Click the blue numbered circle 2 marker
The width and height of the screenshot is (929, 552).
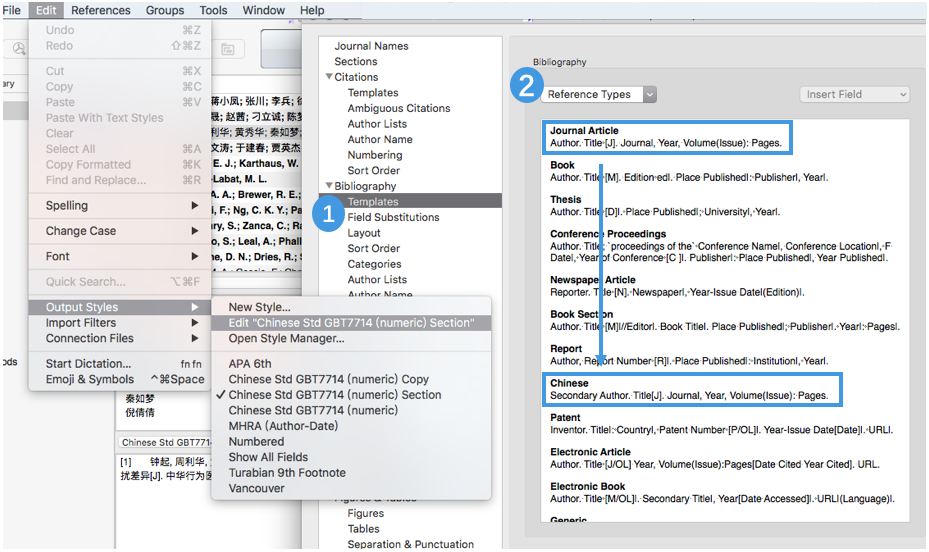(526, 86)
